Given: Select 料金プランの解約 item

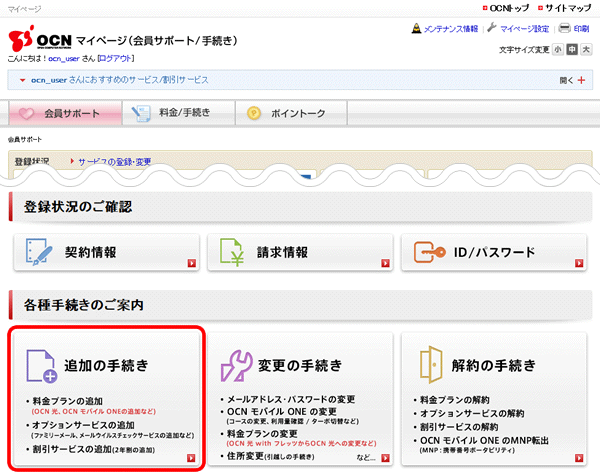Looking at the screenshot, I should [x=455, y=400].
